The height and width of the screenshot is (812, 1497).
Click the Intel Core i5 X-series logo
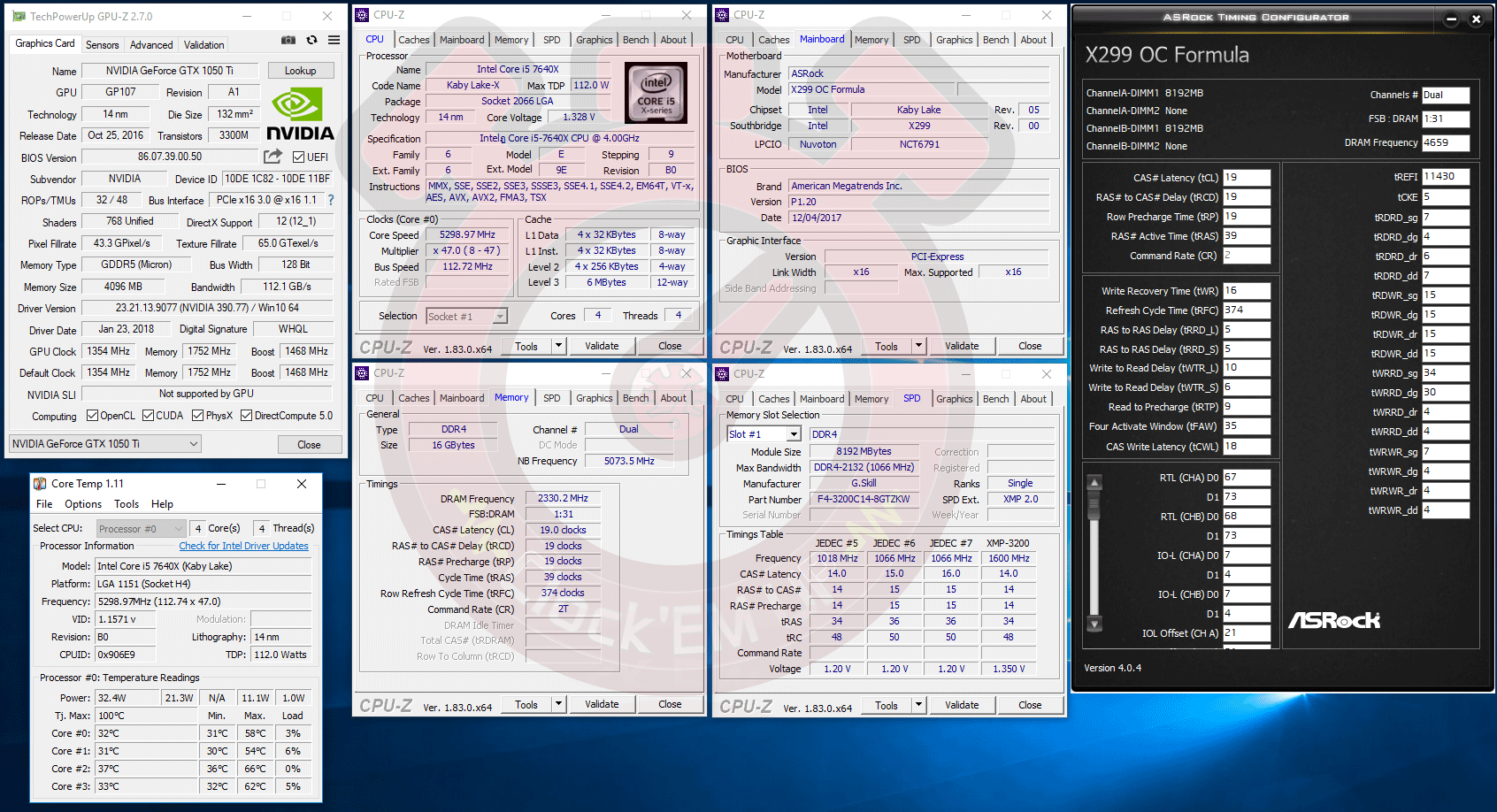(x=656, y=93)
